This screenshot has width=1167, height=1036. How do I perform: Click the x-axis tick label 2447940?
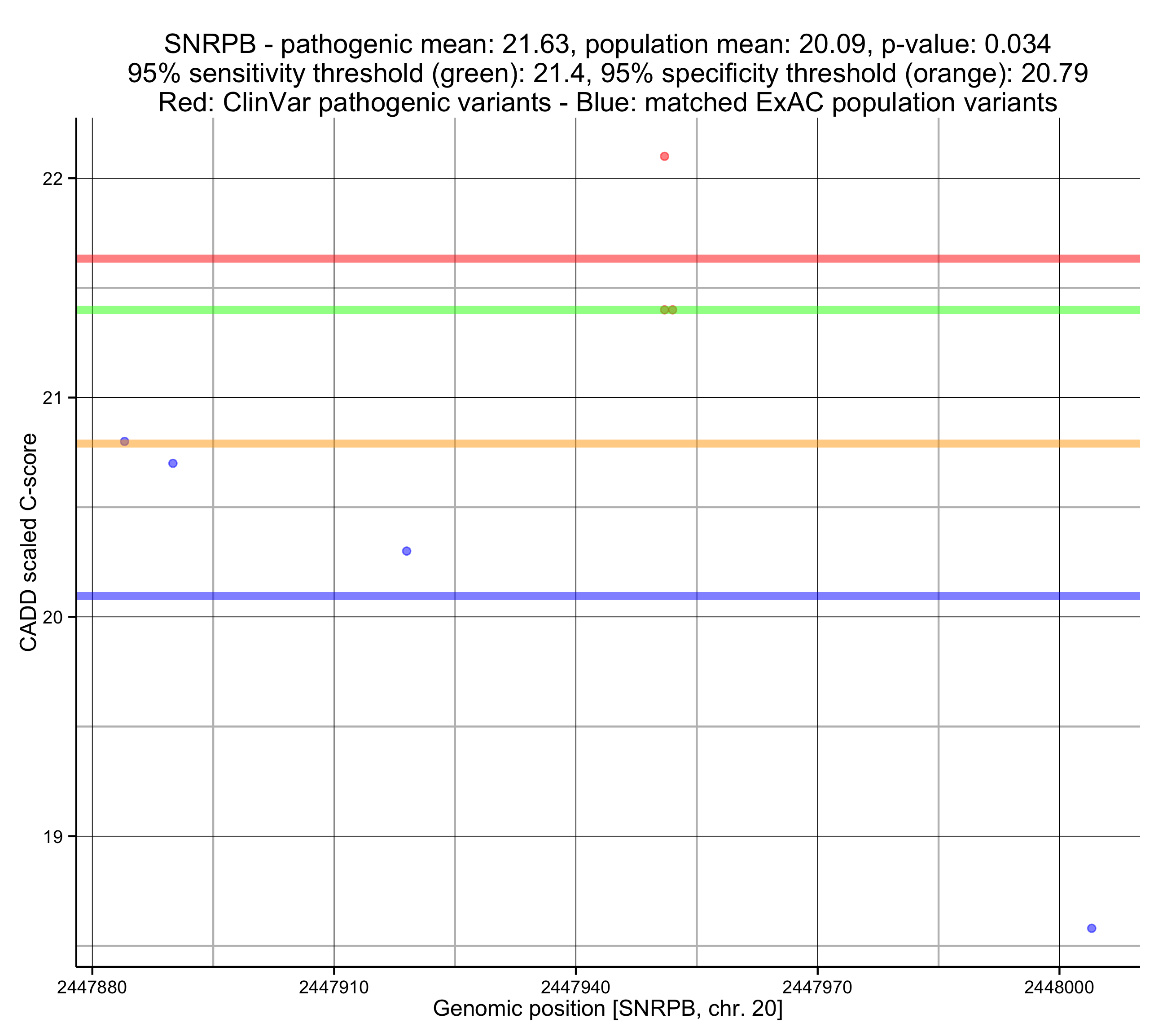(x=575, y=988)
